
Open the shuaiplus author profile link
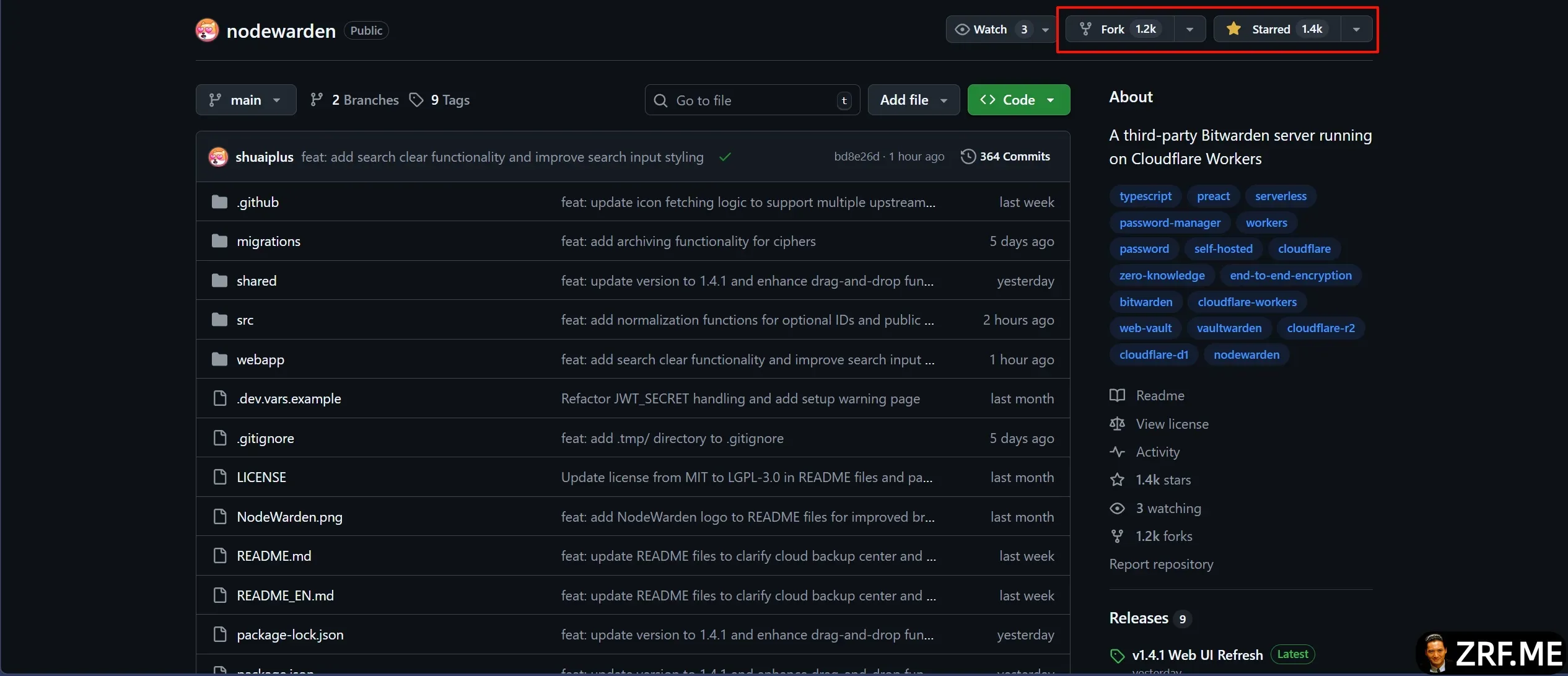coord(264,157)
